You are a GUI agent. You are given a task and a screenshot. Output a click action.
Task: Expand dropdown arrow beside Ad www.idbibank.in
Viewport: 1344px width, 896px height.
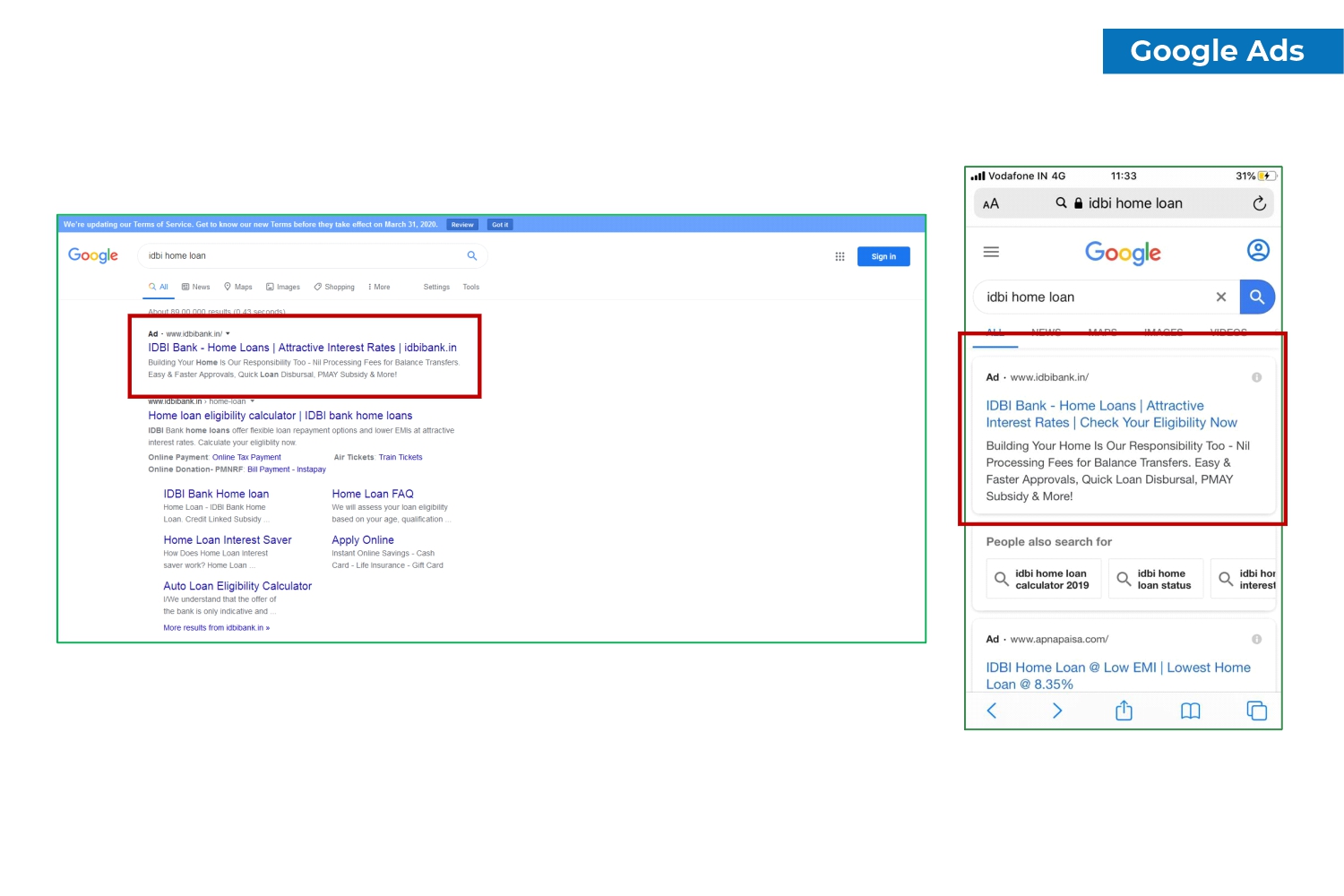[228, 333]
